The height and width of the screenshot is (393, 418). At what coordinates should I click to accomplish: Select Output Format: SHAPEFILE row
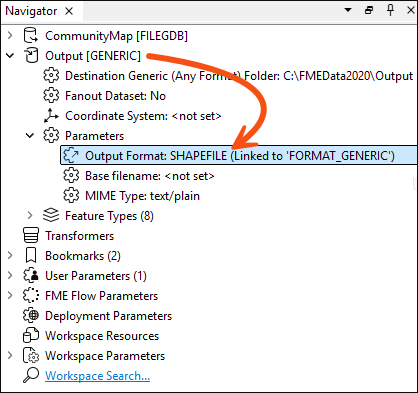point(239,156)
